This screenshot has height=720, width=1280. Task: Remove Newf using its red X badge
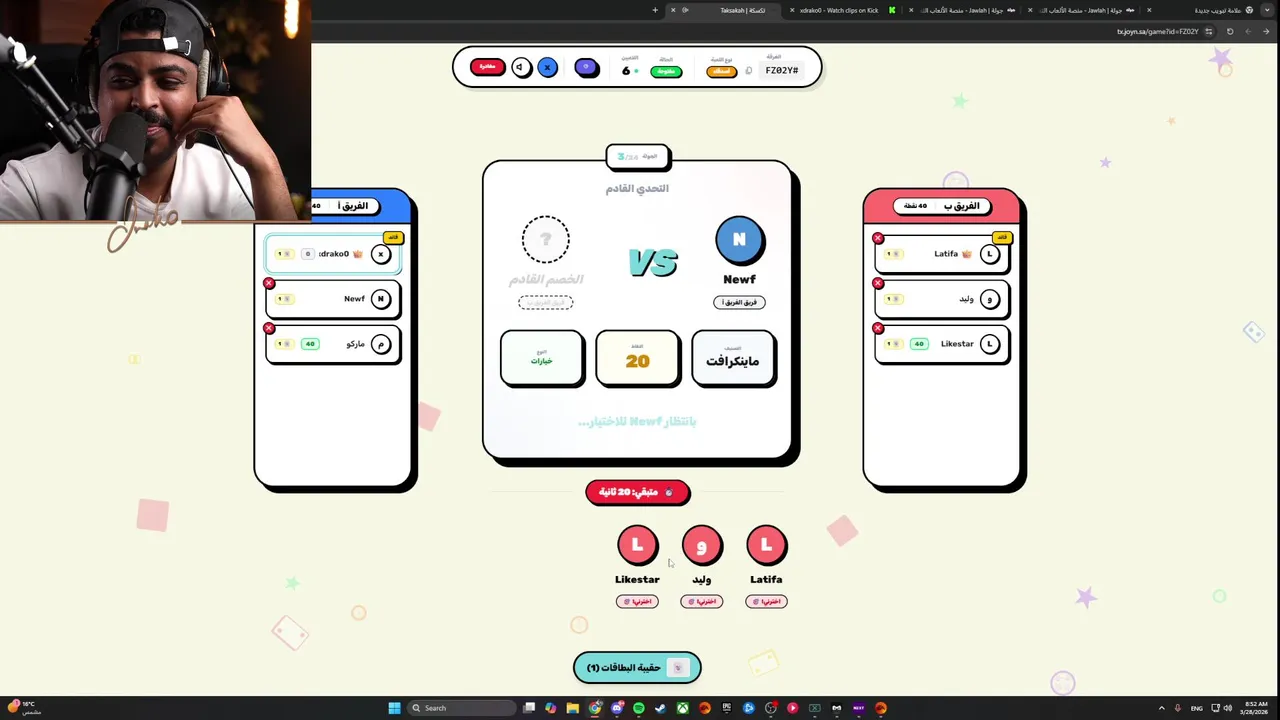pyautogui.click(x=269, y=283)
